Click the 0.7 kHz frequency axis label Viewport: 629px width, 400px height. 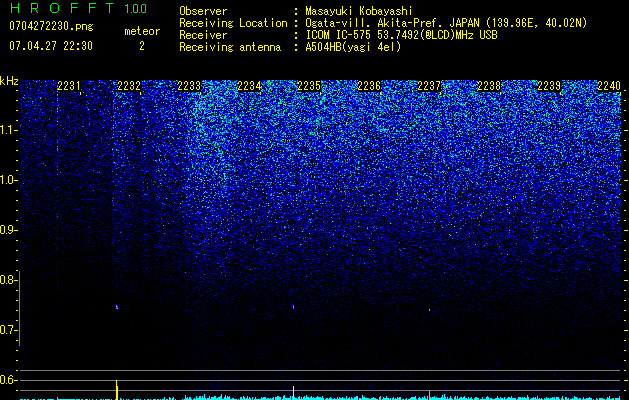tap(8, 330)
